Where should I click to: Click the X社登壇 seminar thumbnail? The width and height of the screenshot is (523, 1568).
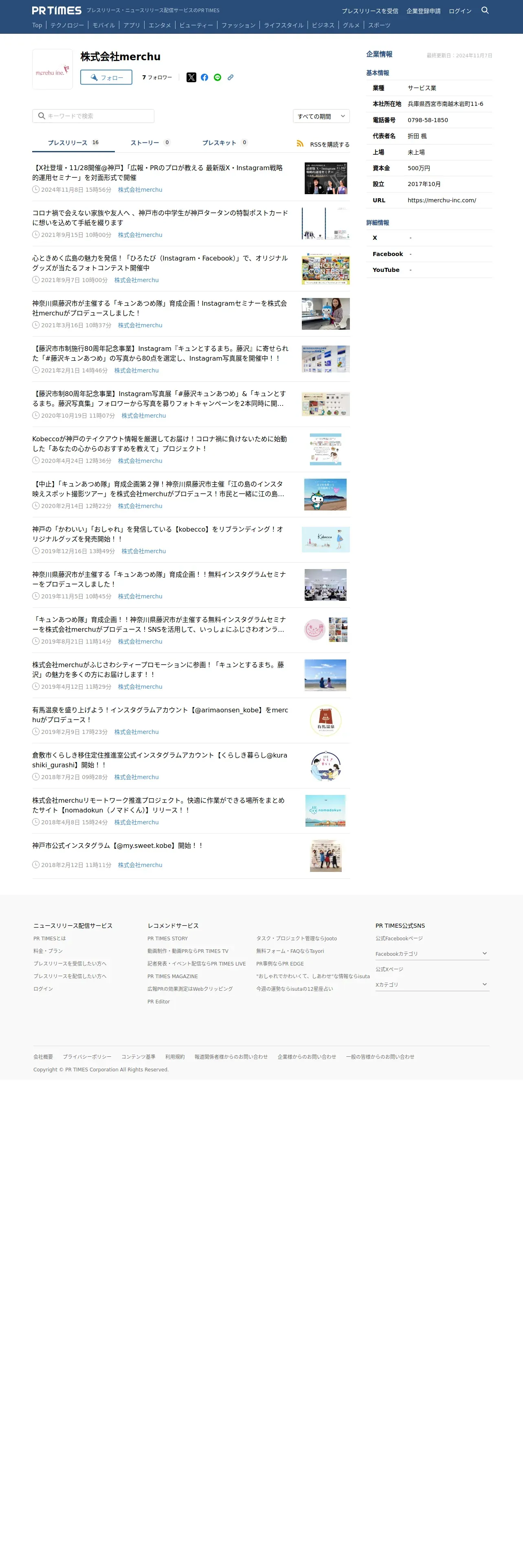click(x=326, y=178)
